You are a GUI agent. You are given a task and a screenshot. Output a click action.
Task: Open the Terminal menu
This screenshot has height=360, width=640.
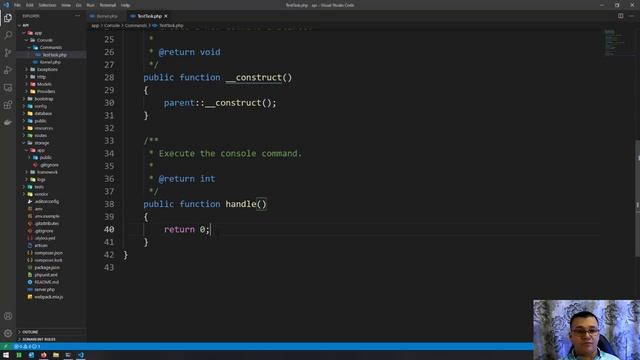(108, 5)
